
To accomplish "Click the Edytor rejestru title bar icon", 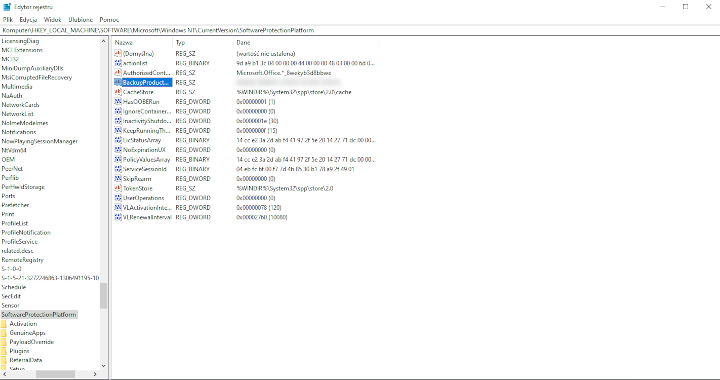I will (6, 7).
